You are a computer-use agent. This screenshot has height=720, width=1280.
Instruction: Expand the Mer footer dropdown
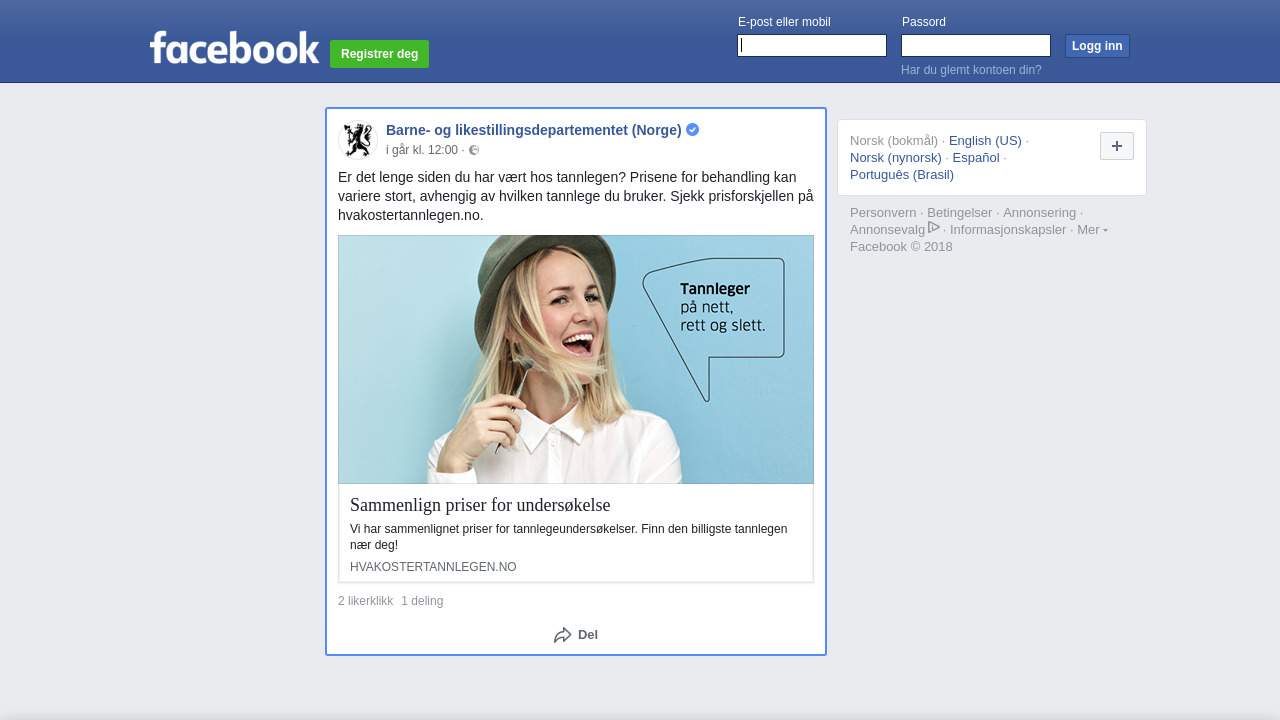click(1092, 229)
